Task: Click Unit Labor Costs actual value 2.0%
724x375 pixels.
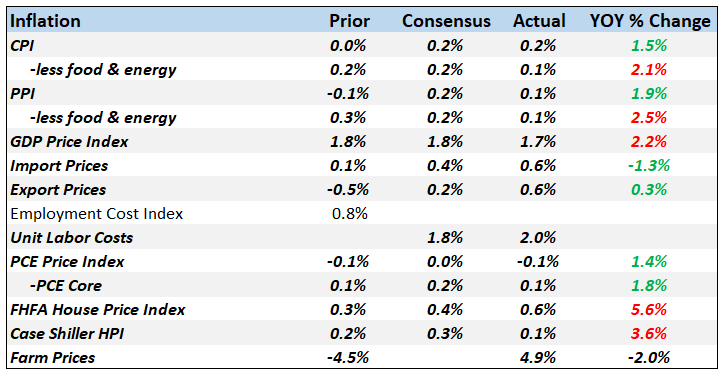Action: tap(538, 237)
